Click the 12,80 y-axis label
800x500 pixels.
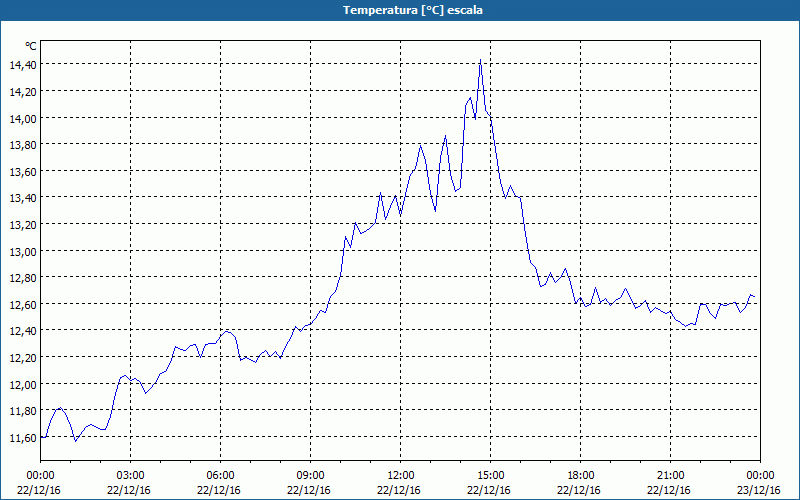[x=22, y=278]
